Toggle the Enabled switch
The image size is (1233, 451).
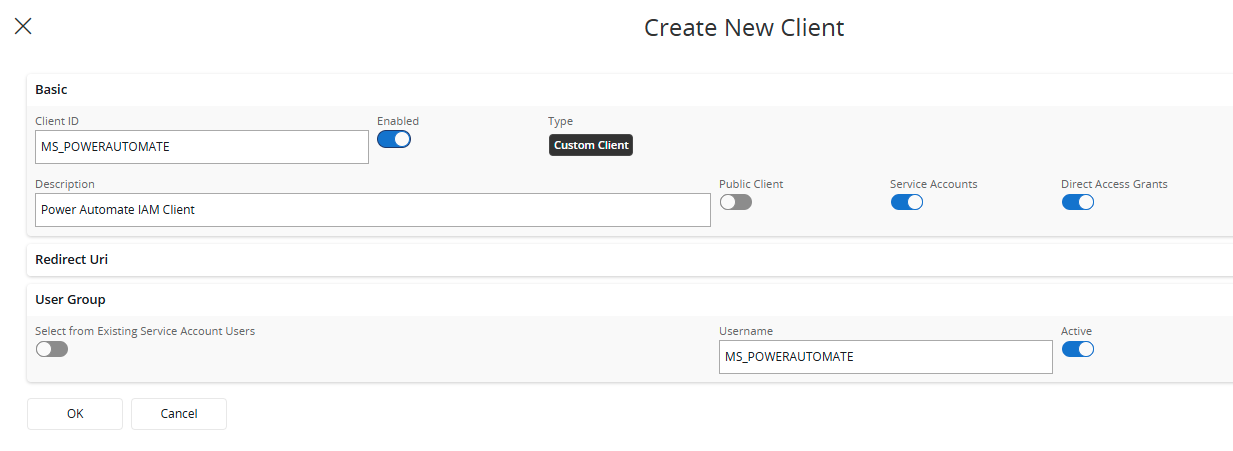pyautogui.click(x=394, y=139)
